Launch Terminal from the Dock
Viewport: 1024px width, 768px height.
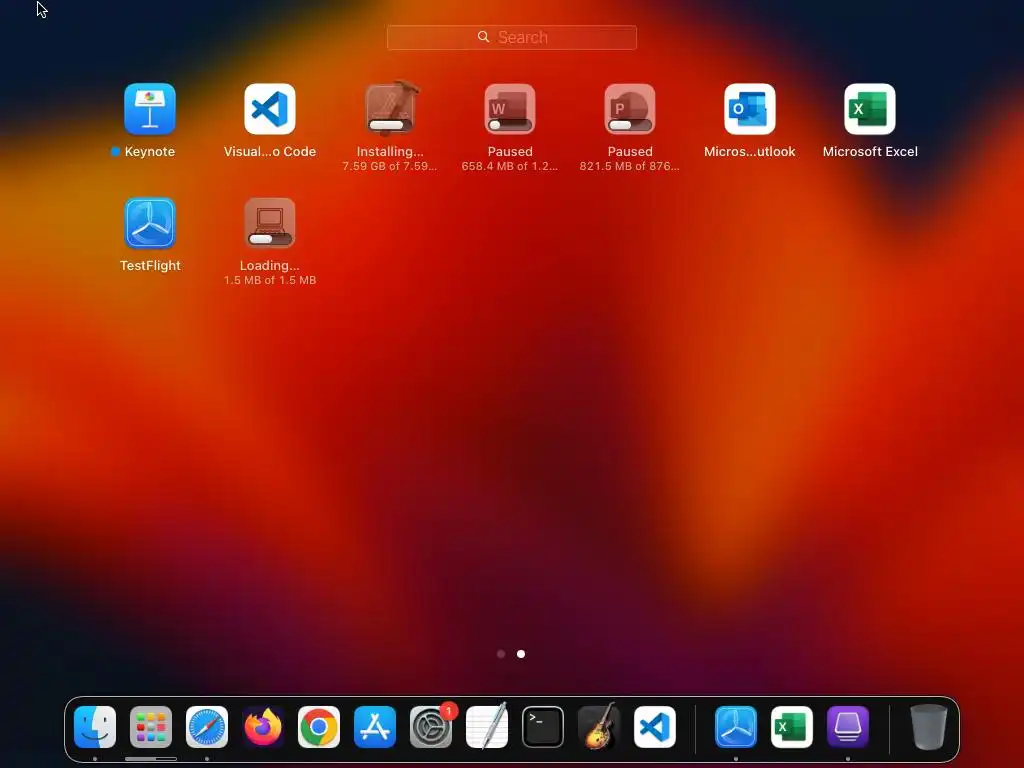543,727
